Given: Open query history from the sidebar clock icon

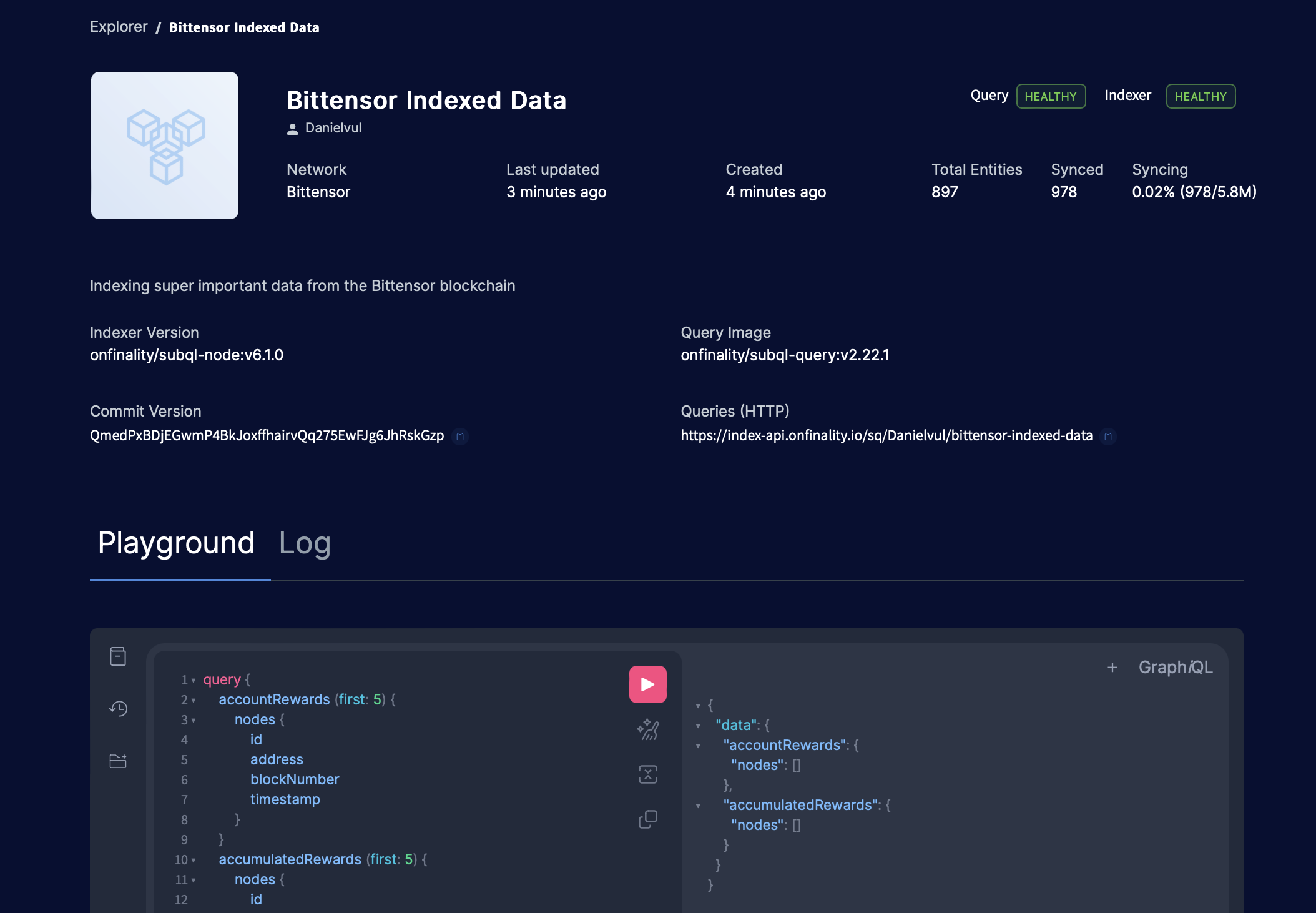Looking at the screenshot, I should click(118, 709).
